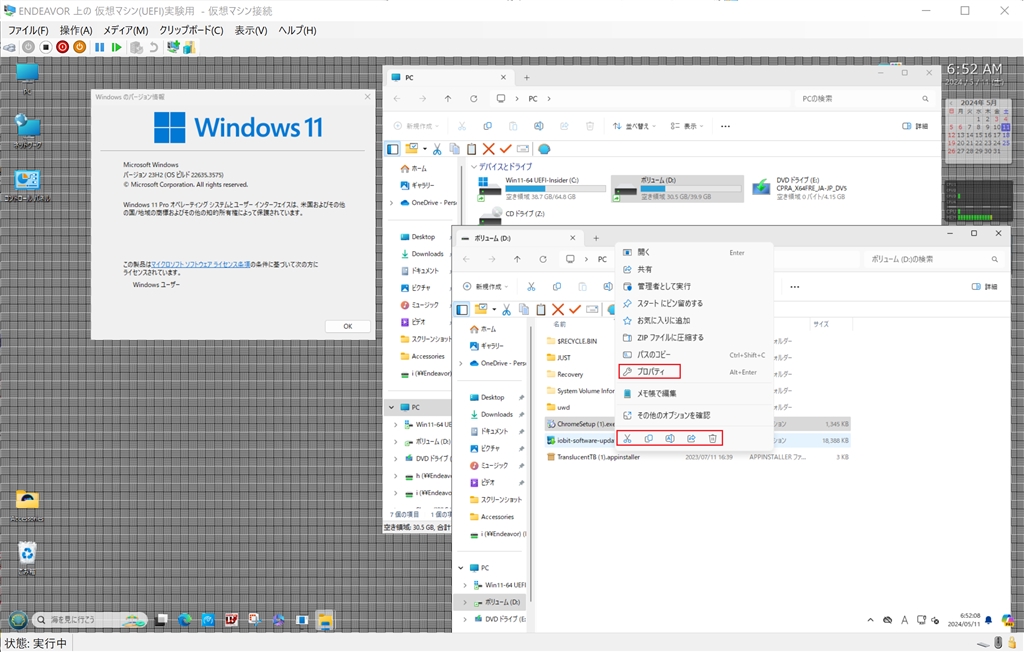Viewport: 1024px width, 652px height.
Task: Click the Ctrl+Alt+Del icon in VM toolbar
Action: point(10,47)
